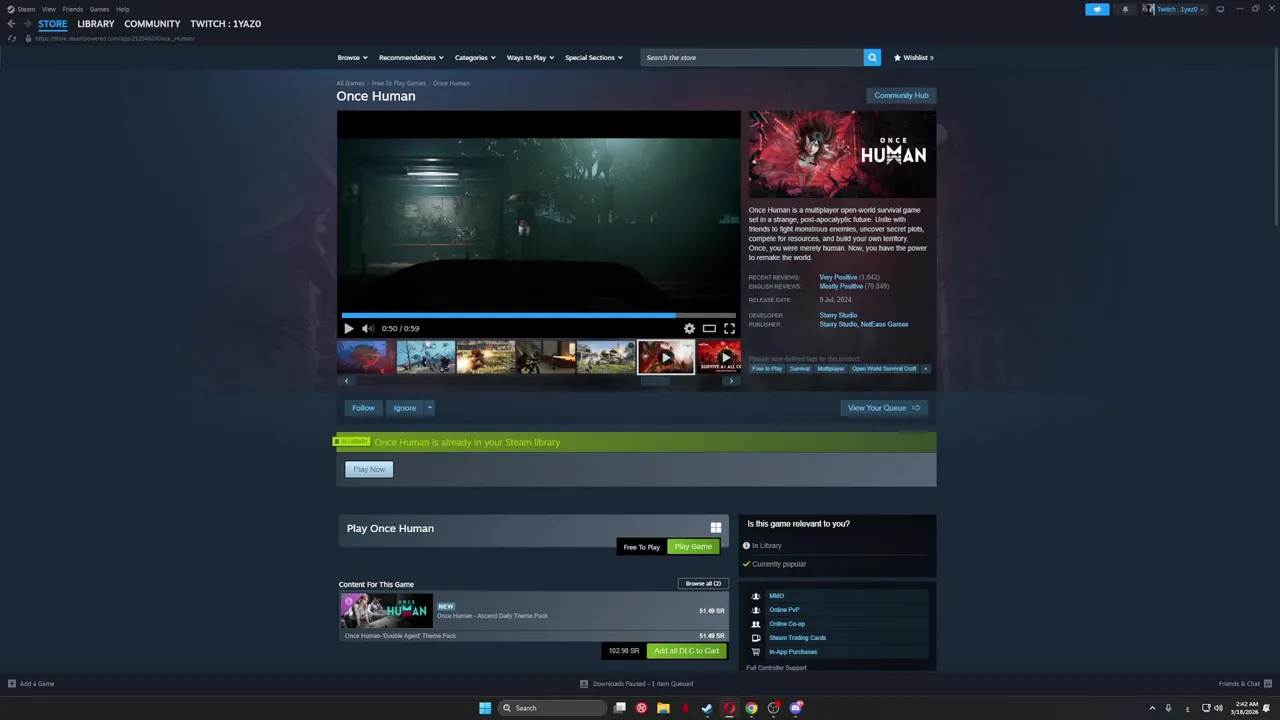This screenshot has height=720, width=1280.
Task: Click the green Play Game button
Action: [693, 547]
